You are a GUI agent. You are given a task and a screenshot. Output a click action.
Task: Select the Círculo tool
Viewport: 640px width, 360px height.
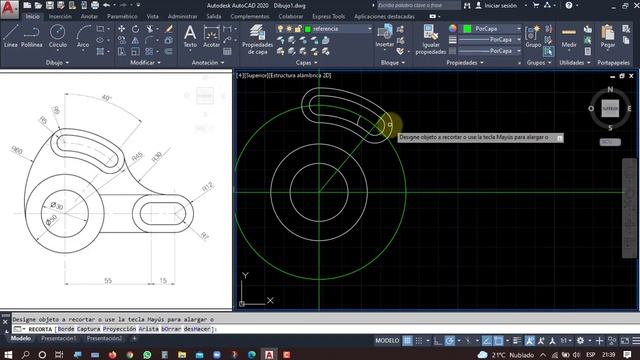pos(58,36)
